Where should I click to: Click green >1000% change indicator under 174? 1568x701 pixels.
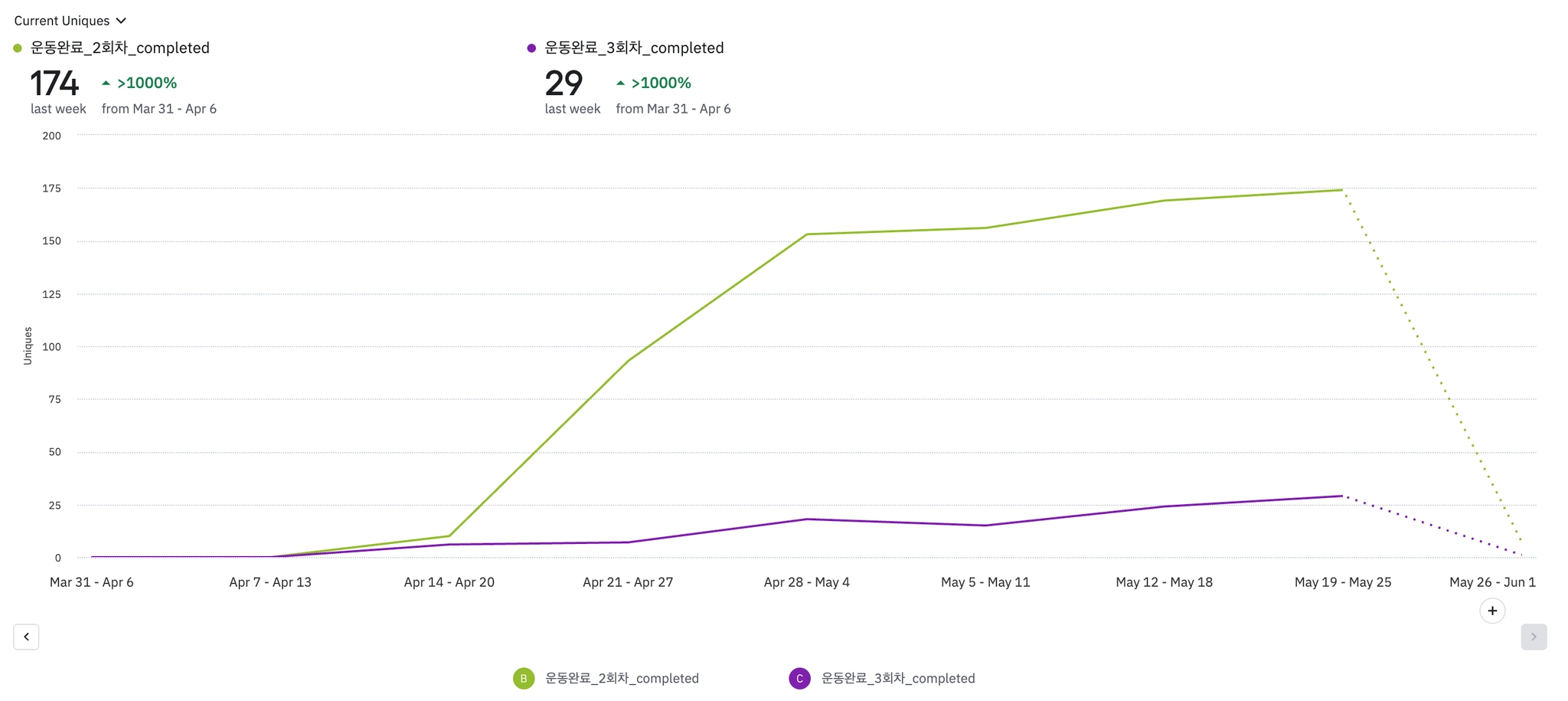tap(146, 83)
